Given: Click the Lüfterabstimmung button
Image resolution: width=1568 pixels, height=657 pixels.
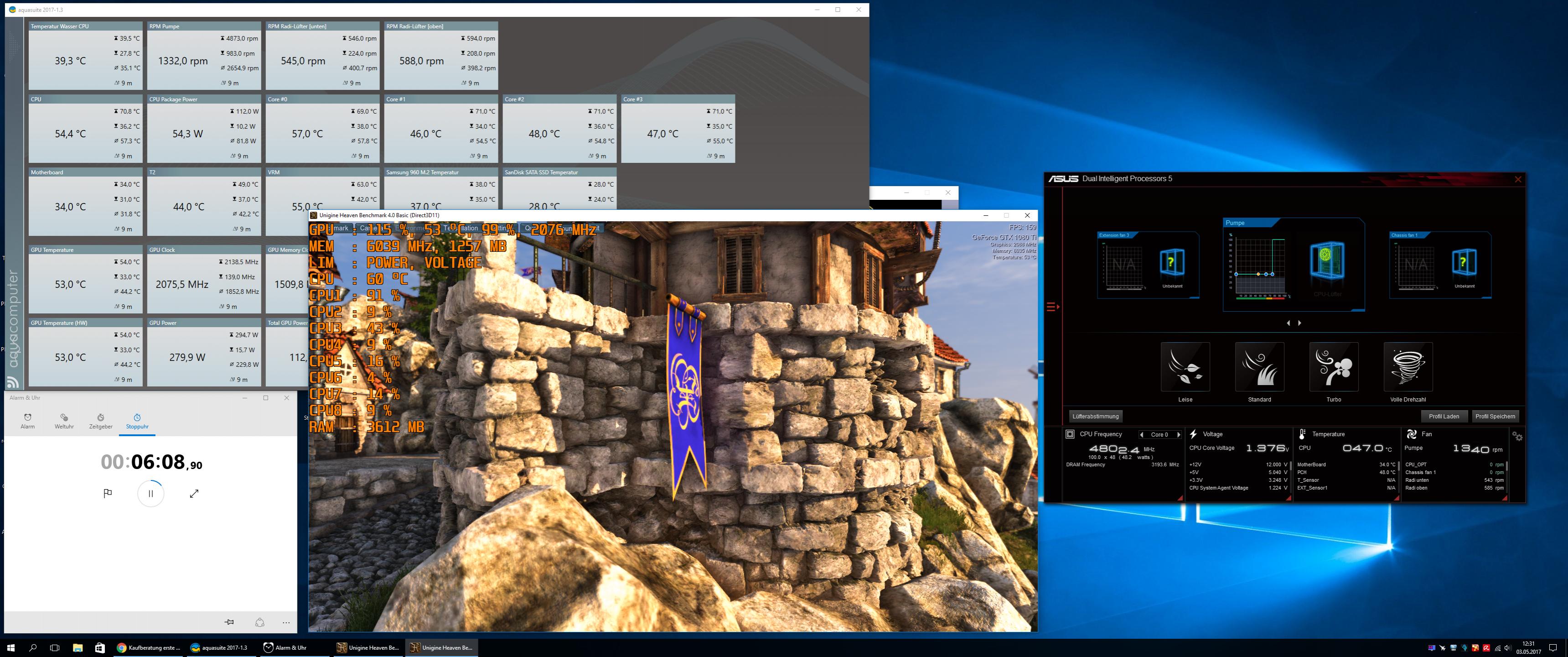Looking at the screenshot, I should click(x=1095, y=417).
